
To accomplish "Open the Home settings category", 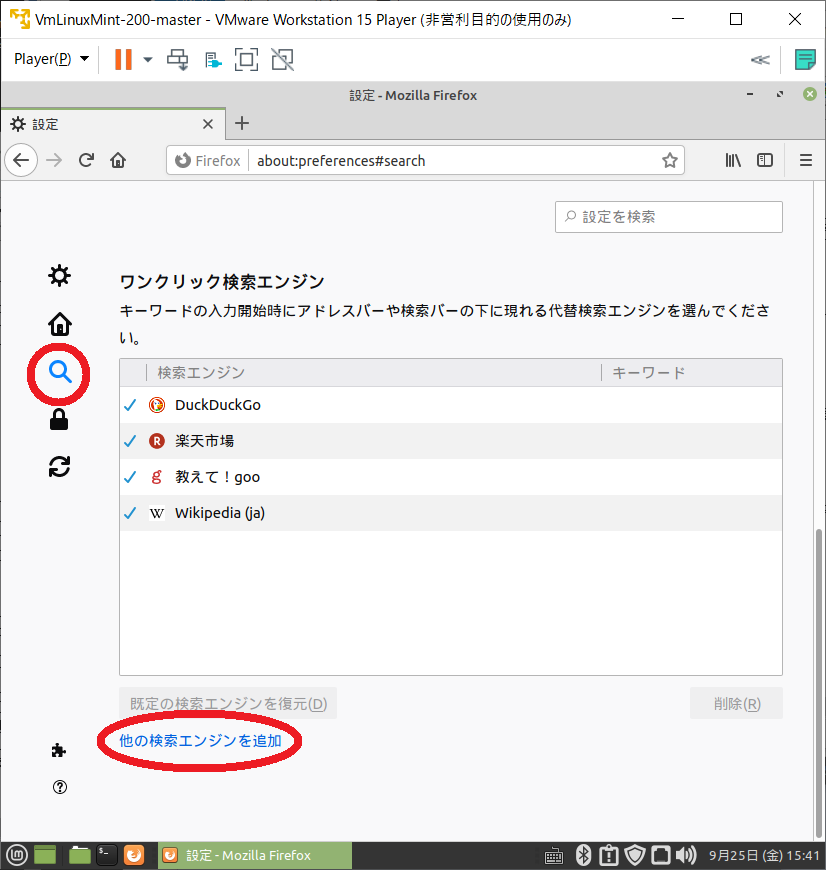I will [x=59, y=324].
